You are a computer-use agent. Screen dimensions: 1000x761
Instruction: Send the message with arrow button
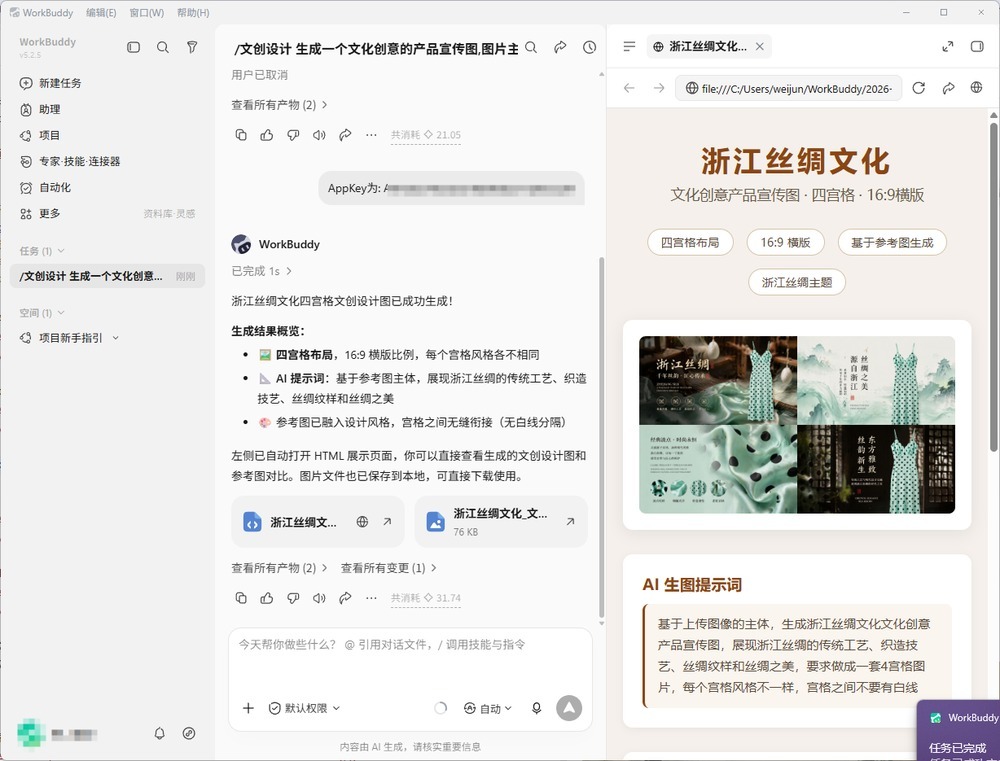coord(569,708)
